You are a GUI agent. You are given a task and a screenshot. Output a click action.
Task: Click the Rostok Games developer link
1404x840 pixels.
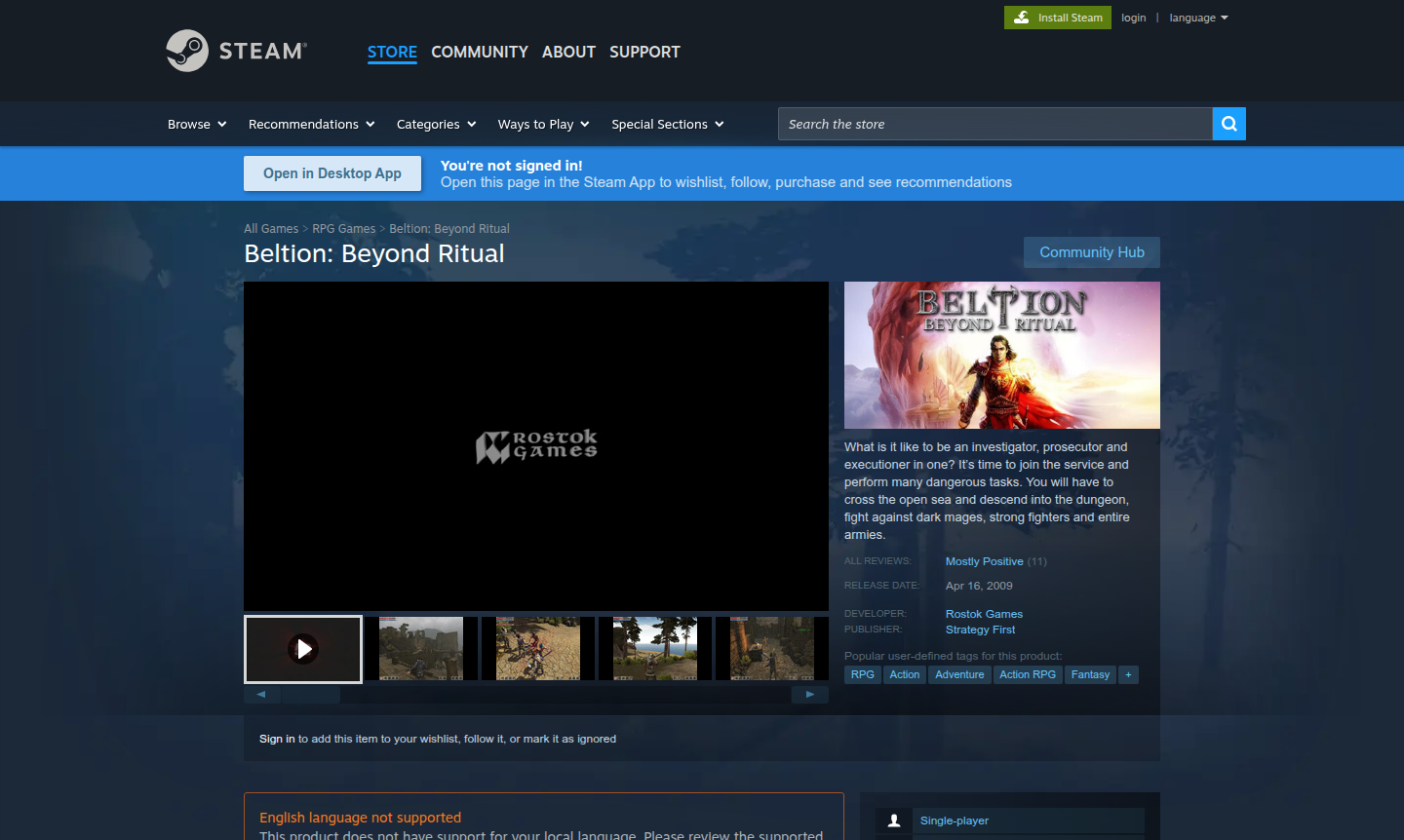pos(984,614)
